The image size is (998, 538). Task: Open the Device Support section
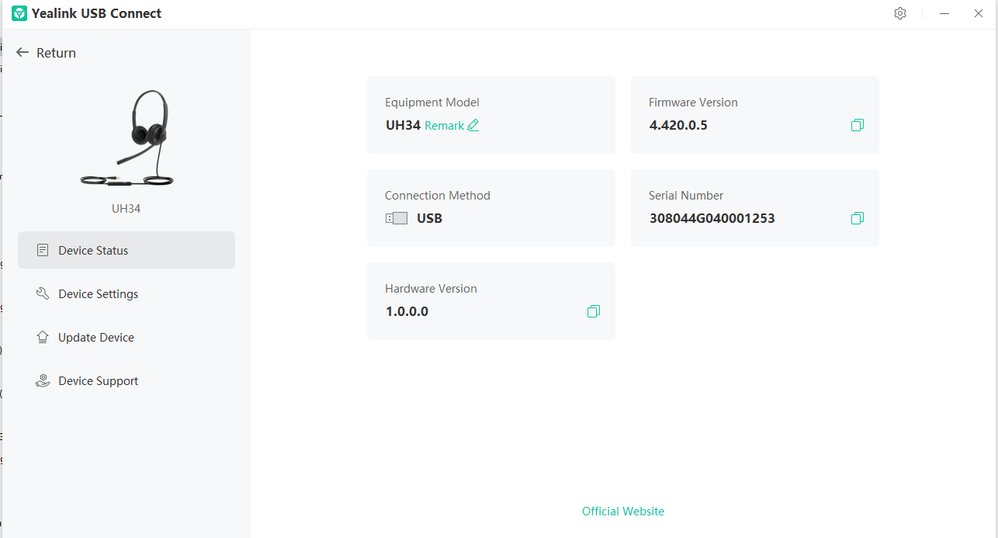click(98, 381)
